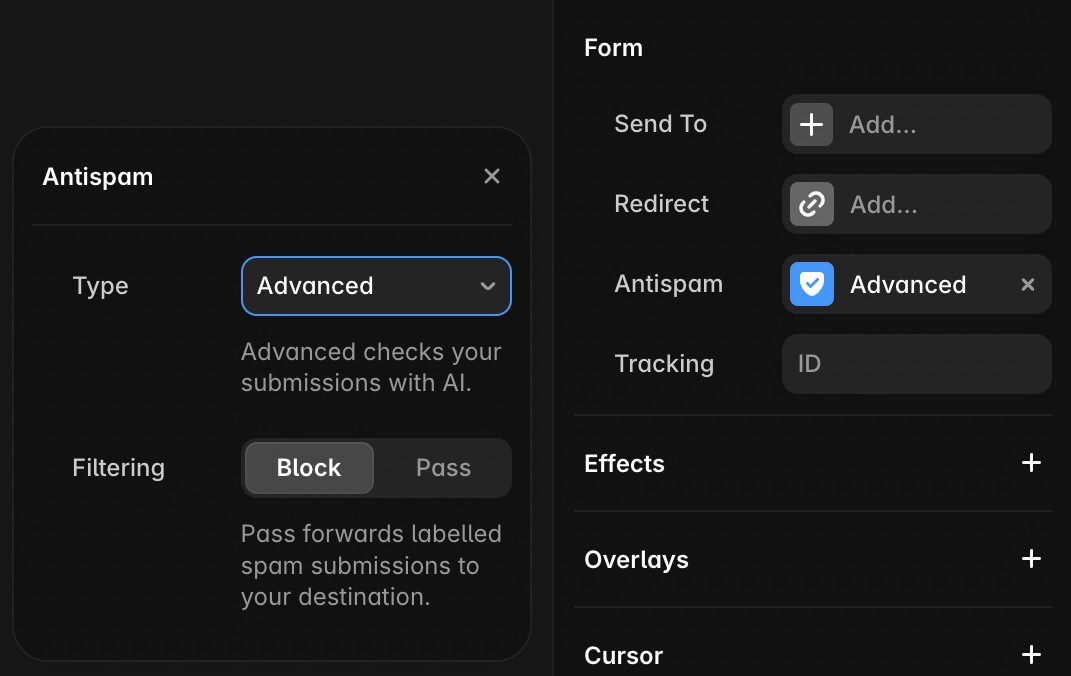Click the Form section heading

613,48
